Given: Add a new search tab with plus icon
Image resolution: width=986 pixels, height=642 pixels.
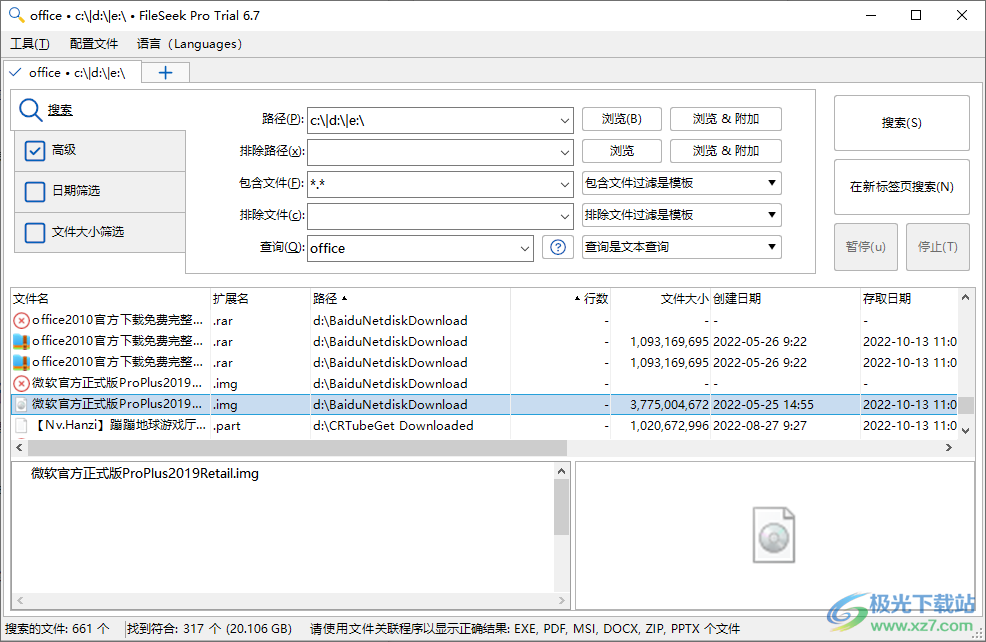Looking at the screenshot, I should pyautogui.click(x=165, y=73).
